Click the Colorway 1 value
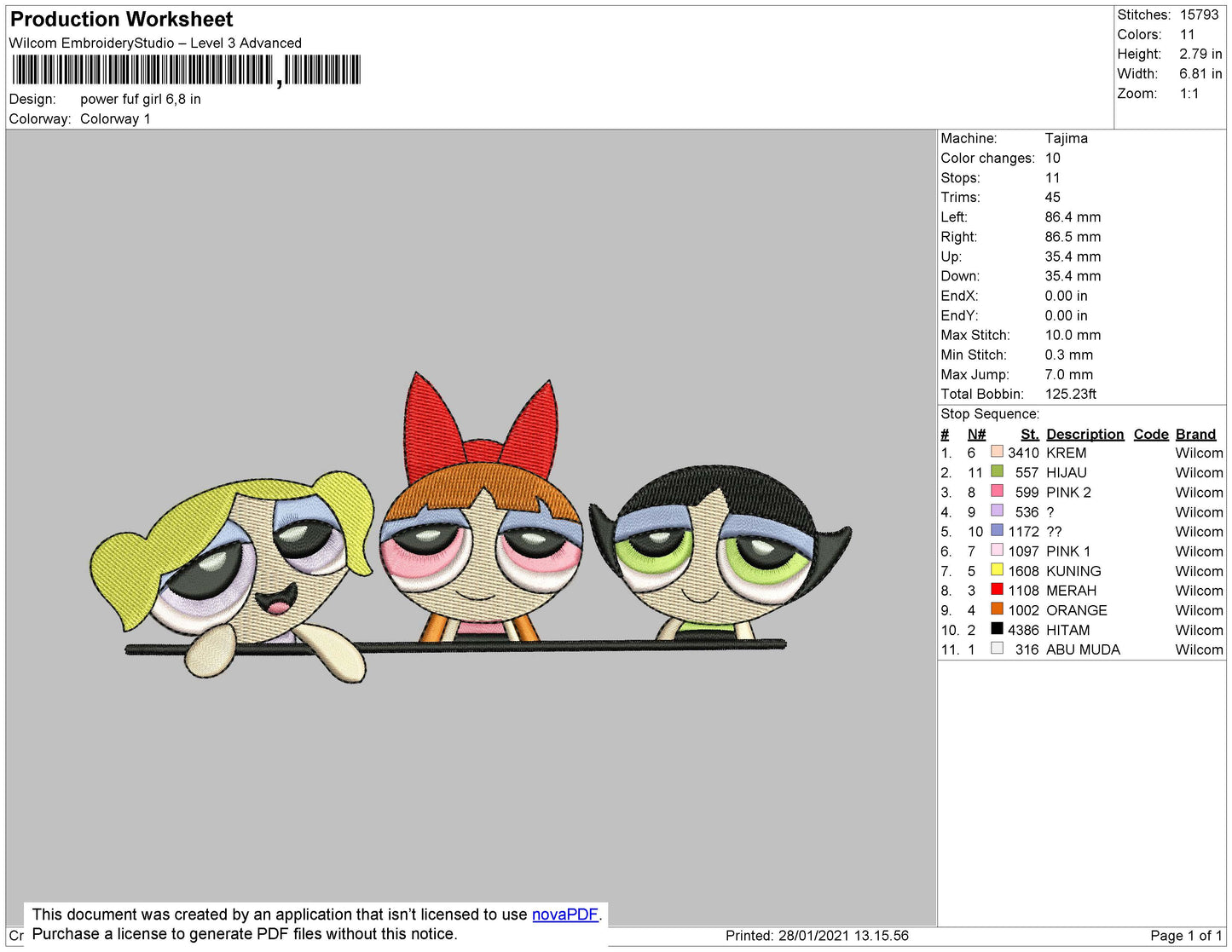This screenshot has height=952, width=1232. 115,118
